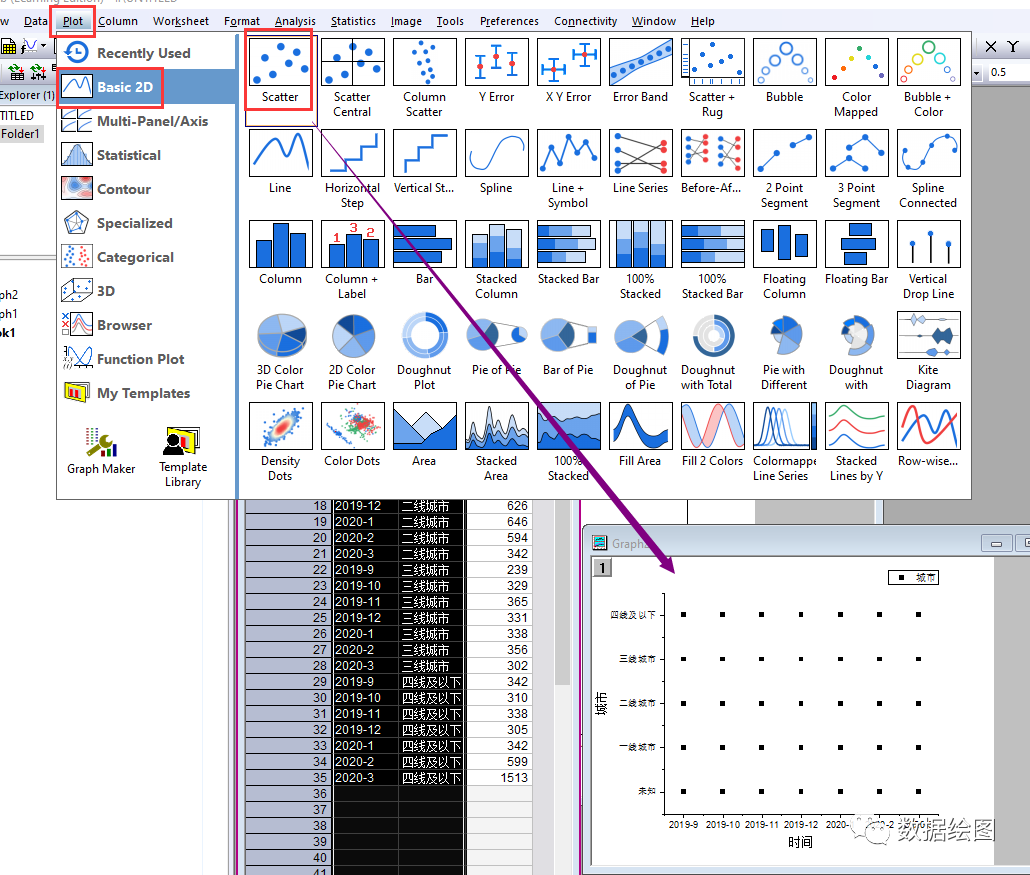Open the Help menu
This screenshot has height=875, width=1030.
pos(702,21)
